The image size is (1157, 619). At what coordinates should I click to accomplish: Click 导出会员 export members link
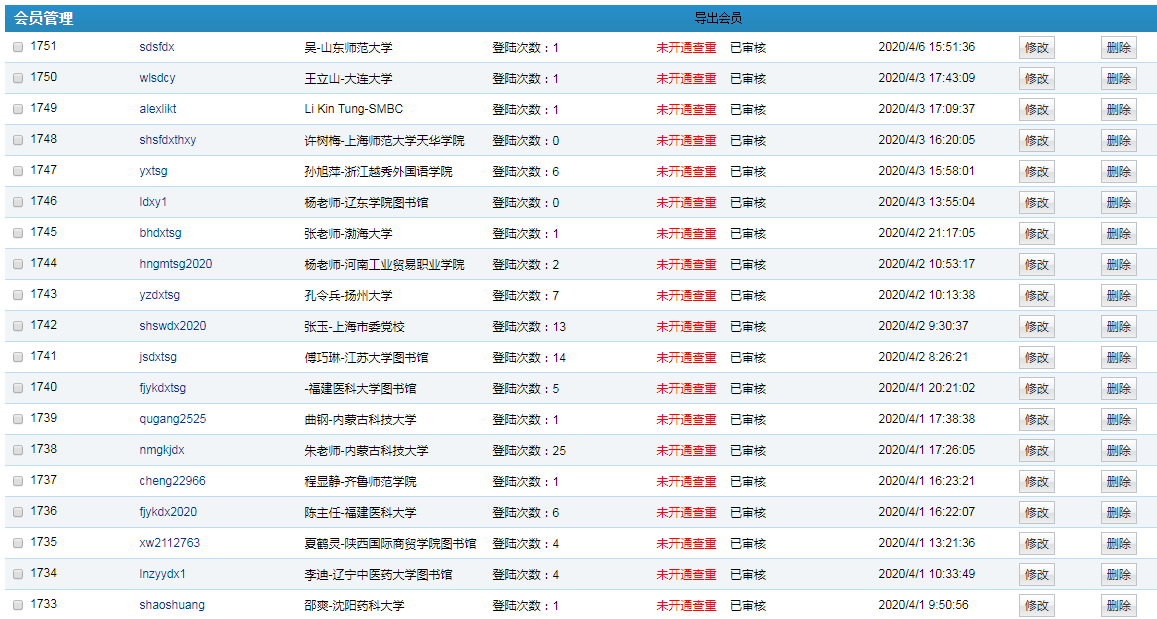coord(718,18)
